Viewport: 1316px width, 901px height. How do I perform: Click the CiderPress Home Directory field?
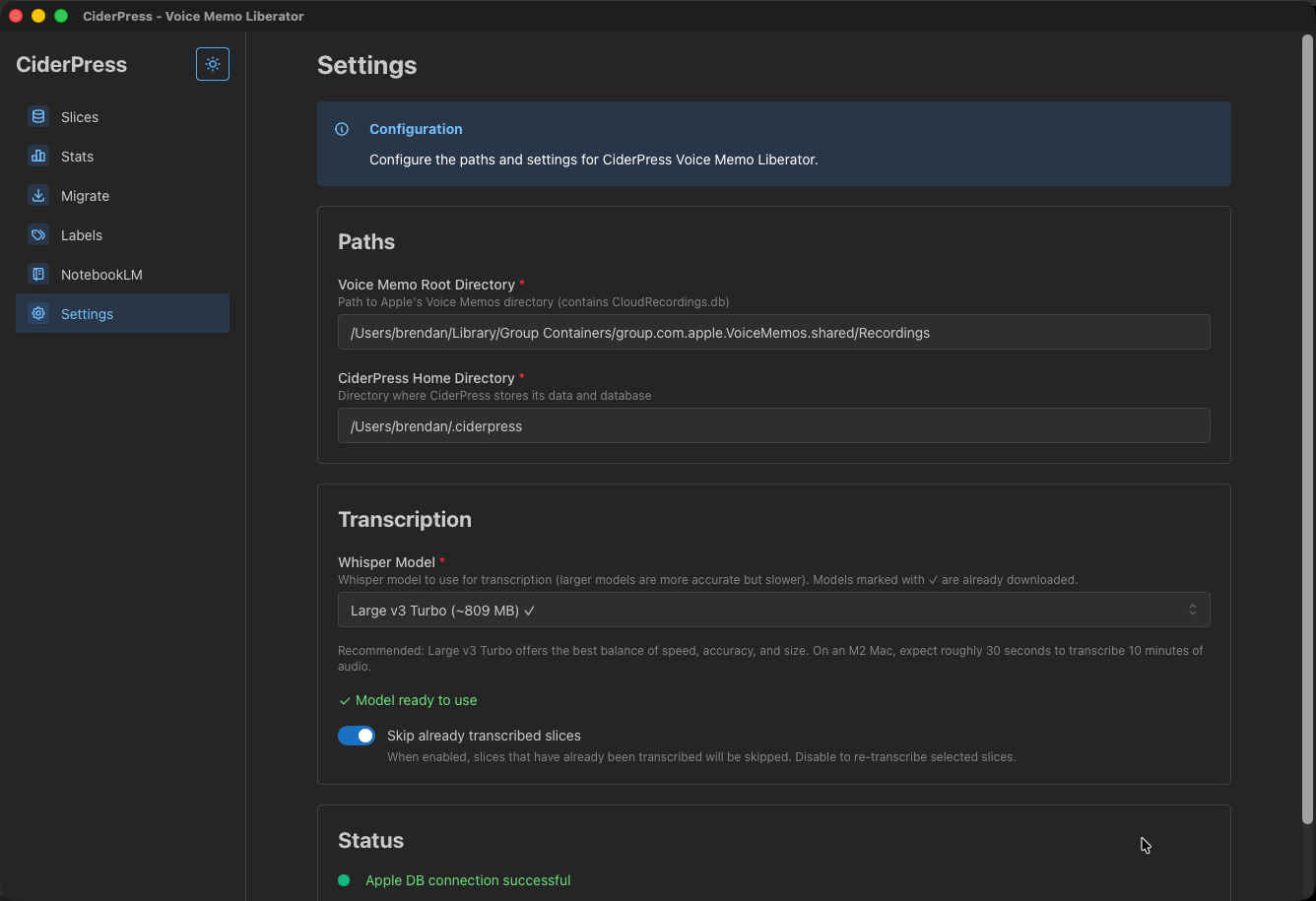click(x=772, y=426)
